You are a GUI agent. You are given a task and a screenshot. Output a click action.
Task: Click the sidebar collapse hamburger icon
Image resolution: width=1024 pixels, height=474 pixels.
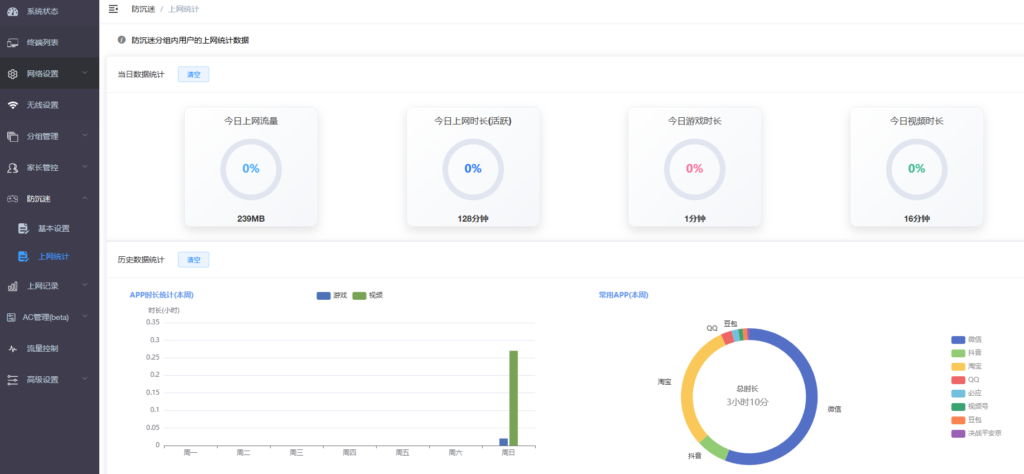click(x=113, y=8)
